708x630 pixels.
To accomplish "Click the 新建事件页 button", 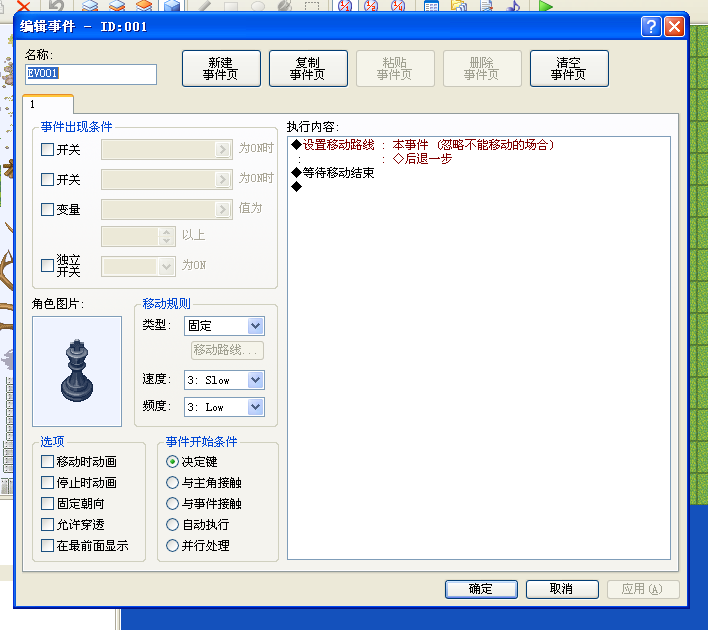I will pyautogui.click(x=221, y=68).
